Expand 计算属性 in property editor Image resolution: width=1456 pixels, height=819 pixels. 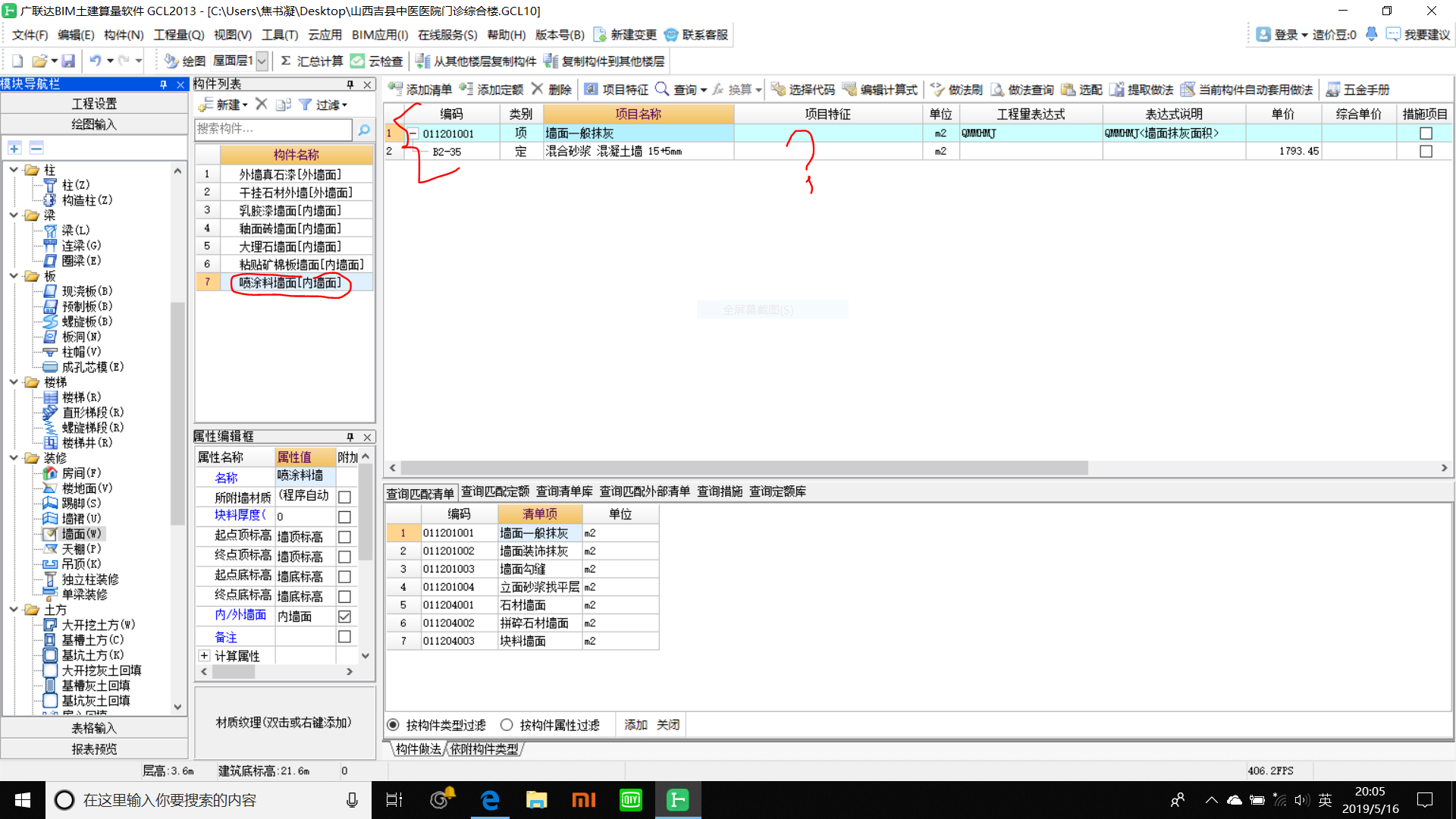tap(204, 655)
